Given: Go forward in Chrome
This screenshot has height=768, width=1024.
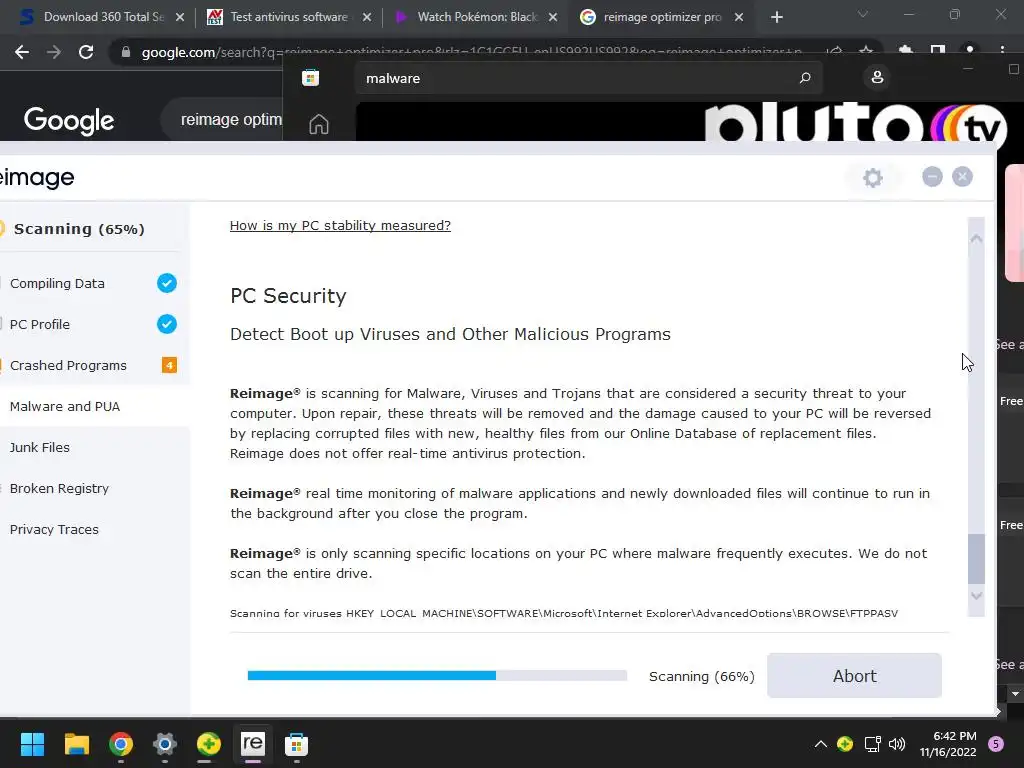Looking at the screenshot, I should coord(54,52).
